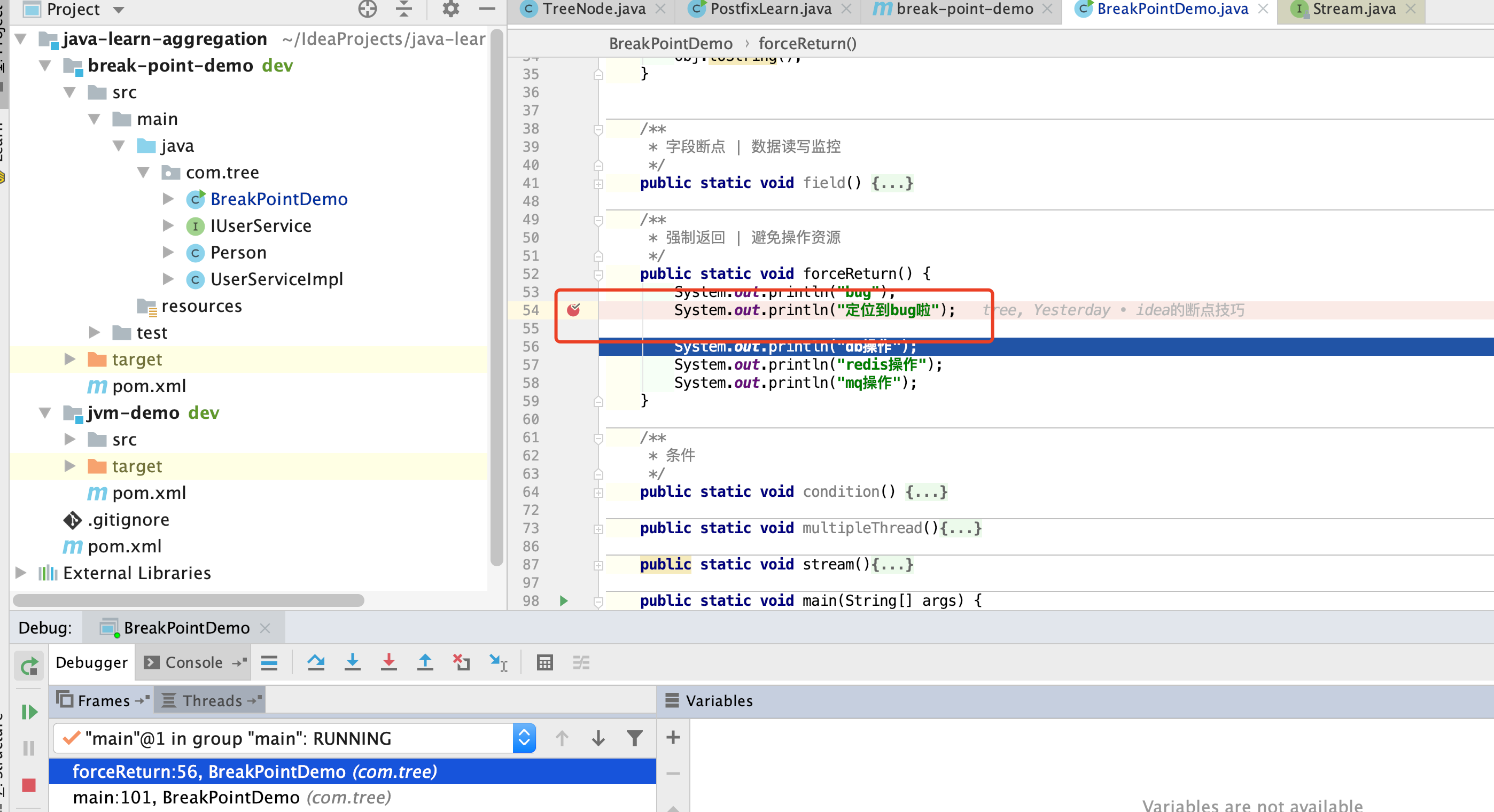
Task: Click the Step Over debugger icon
Action: [316, 662]
